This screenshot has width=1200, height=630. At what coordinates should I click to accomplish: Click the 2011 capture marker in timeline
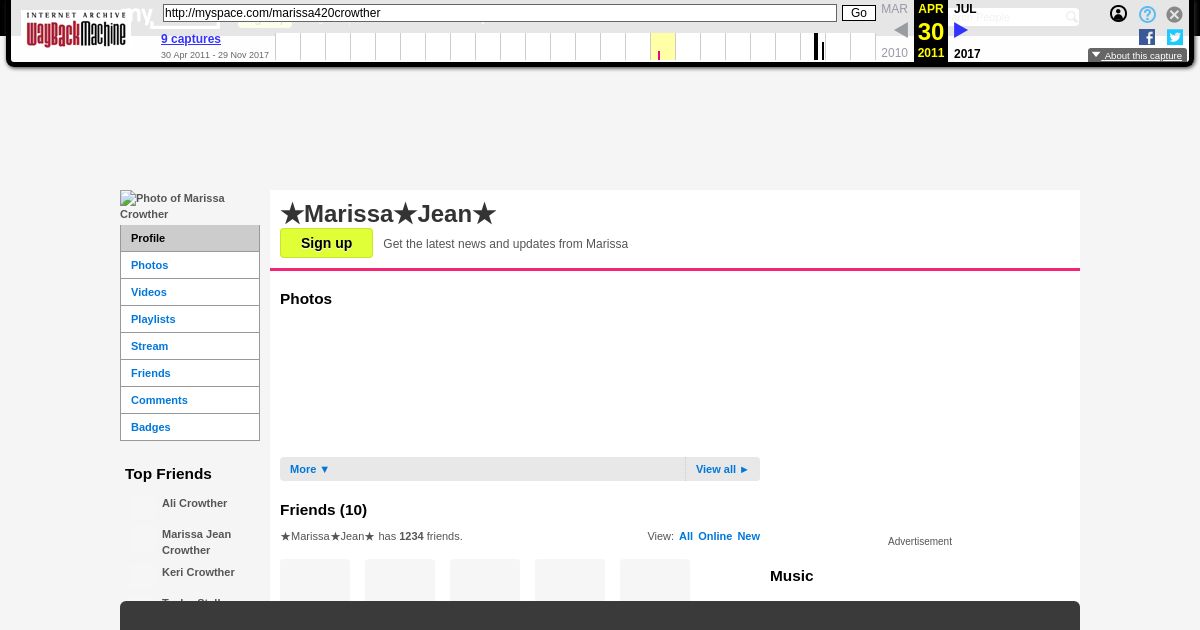(x=659, y=55)
